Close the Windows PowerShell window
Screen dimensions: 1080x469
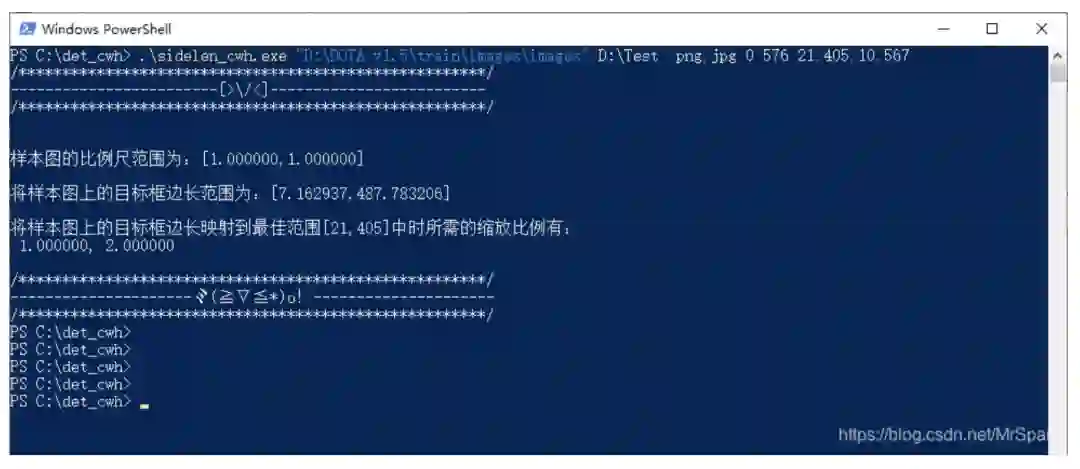point(1041,29)
